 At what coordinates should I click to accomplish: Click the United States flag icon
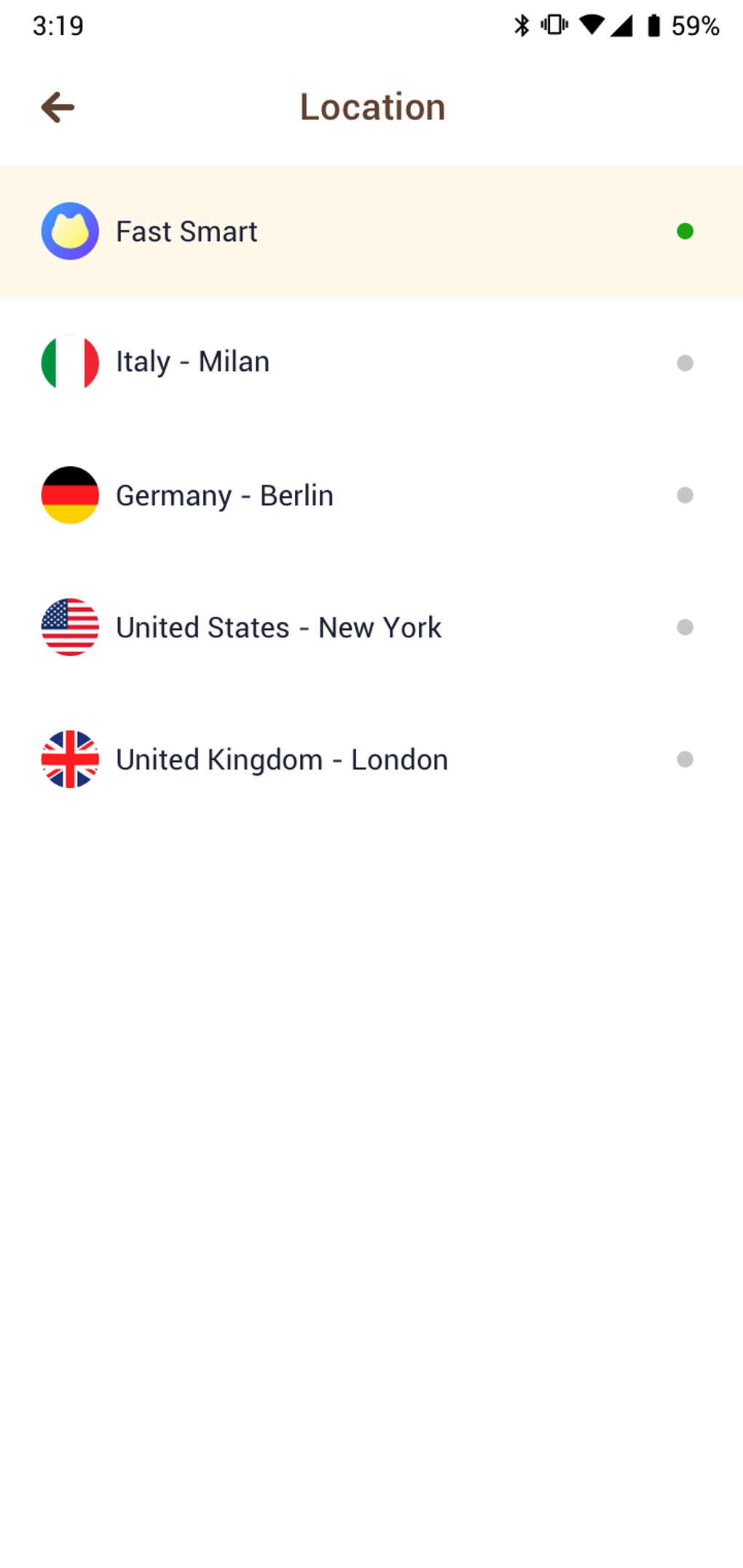pyautogui.click(x=70, y=627)
